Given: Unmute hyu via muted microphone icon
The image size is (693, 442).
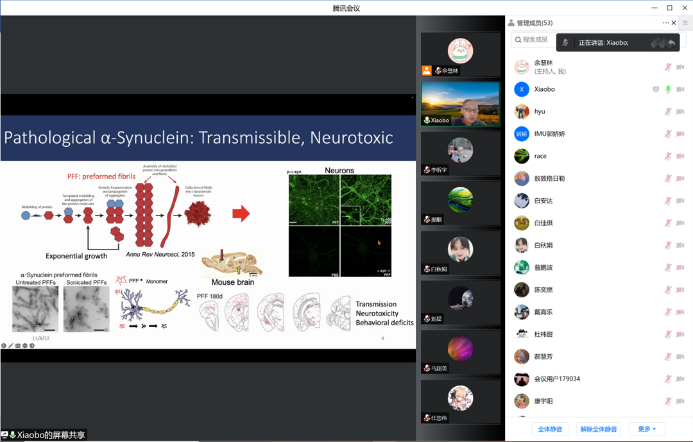Looking at the screenshot, I should (668, 111).
